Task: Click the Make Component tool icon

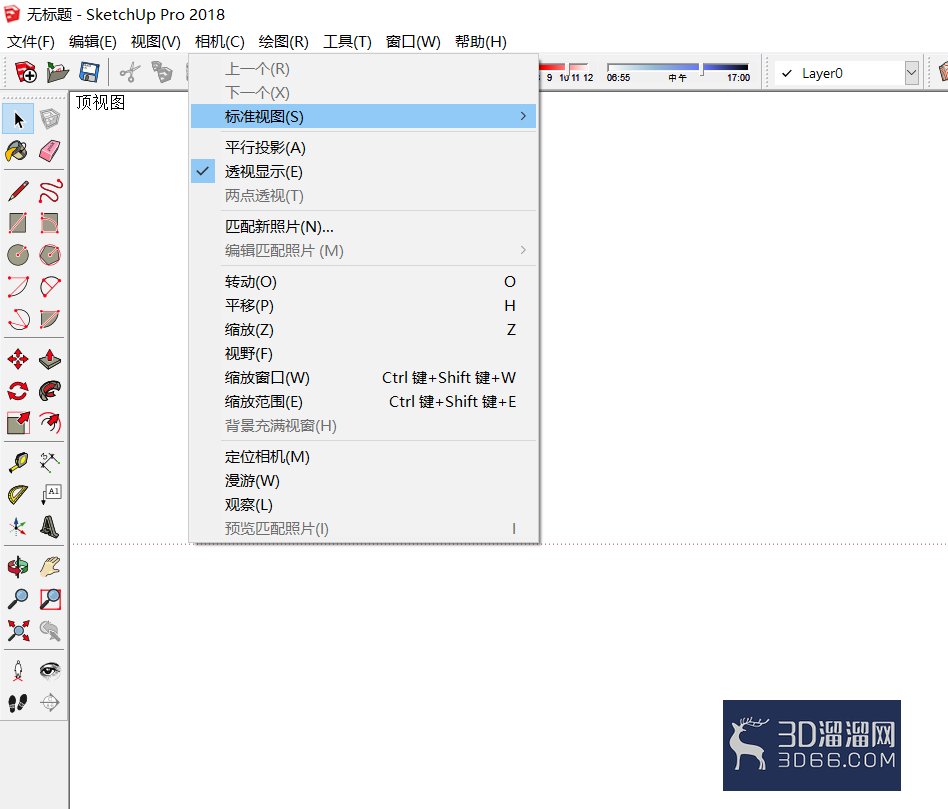Action: [x=50, y=119]
